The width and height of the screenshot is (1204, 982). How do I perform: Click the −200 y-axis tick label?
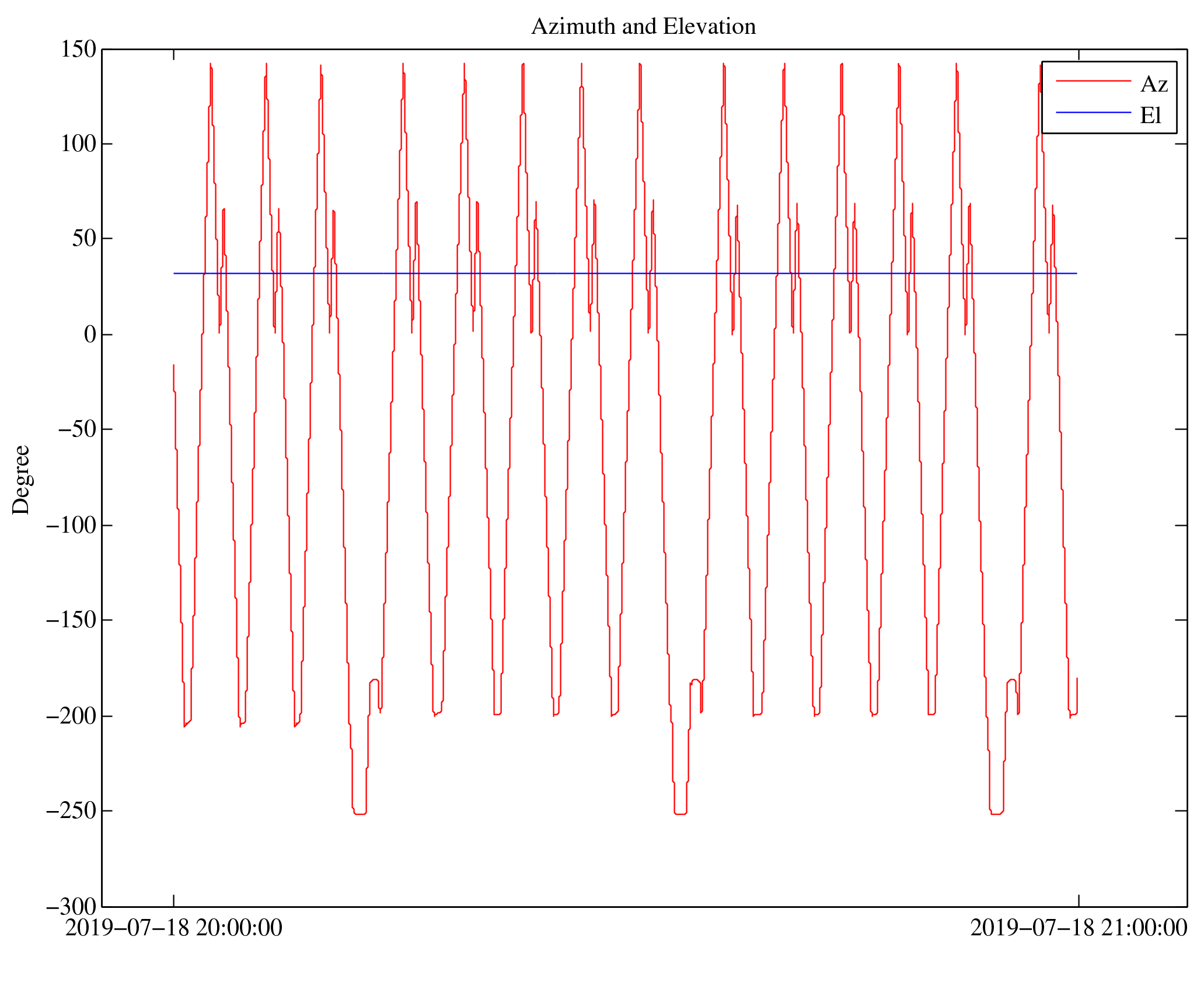point(71,716)
